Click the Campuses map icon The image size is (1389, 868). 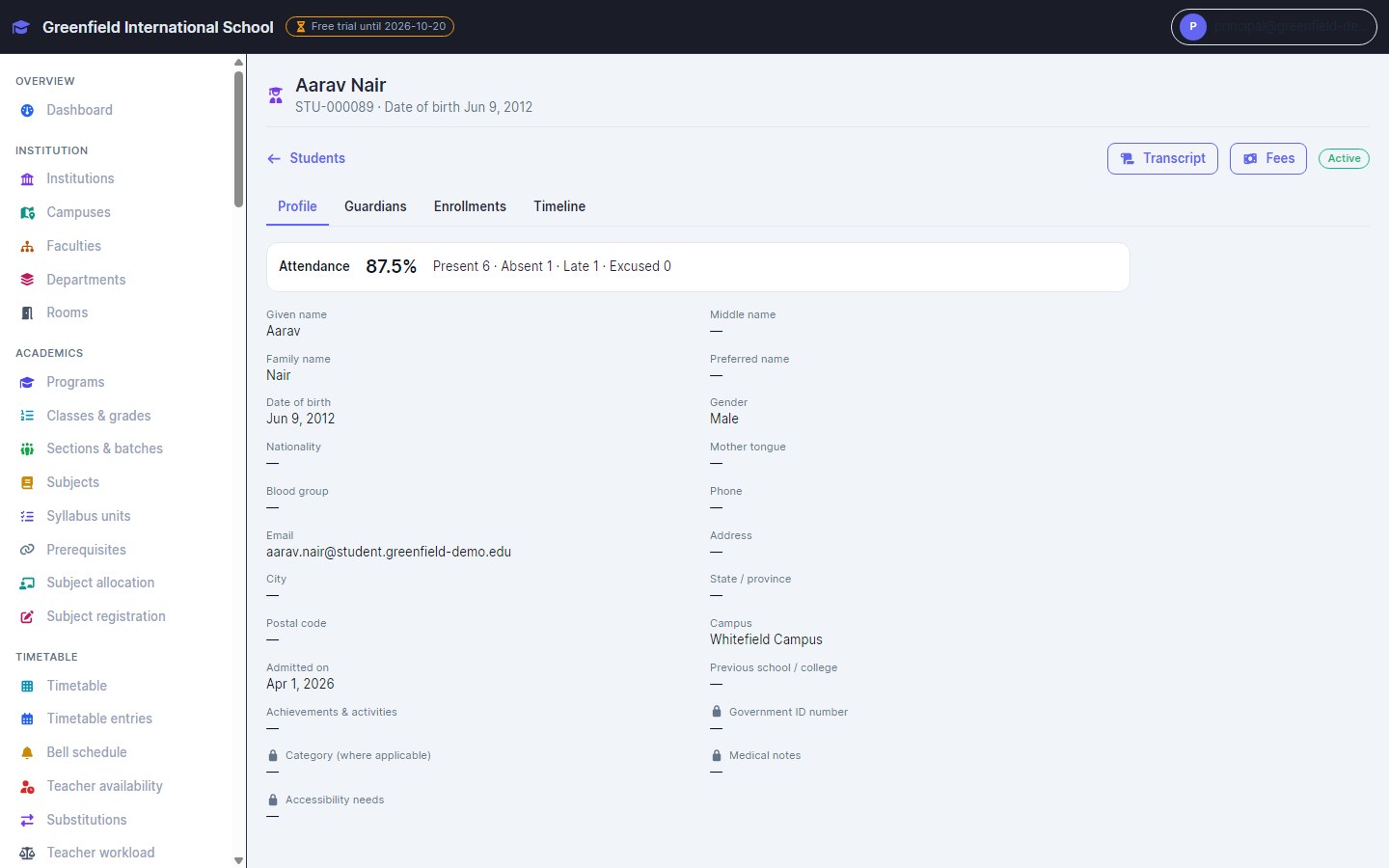point(27,213)
